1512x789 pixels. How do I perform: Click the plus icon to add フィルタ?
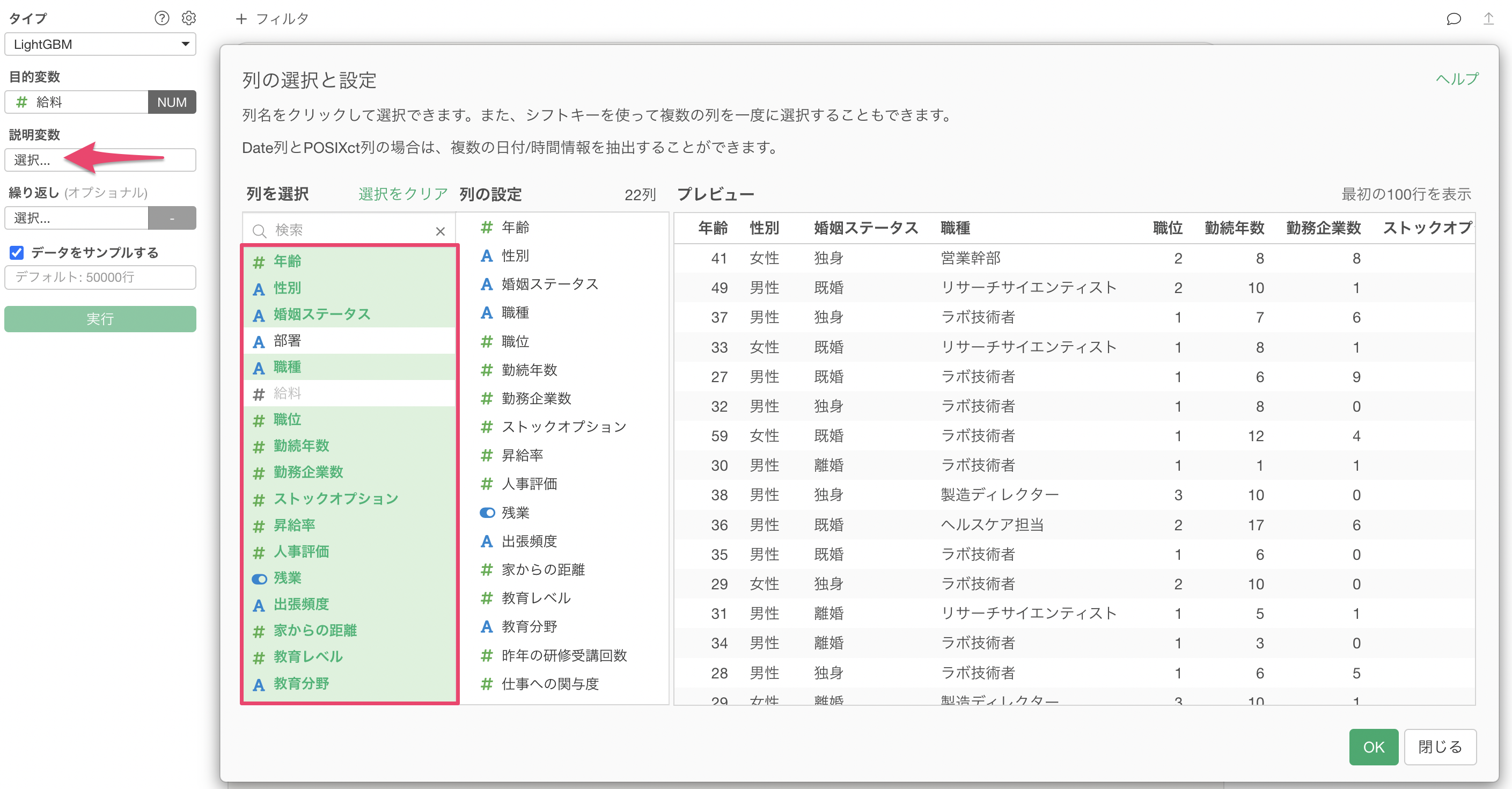(241, 19)
